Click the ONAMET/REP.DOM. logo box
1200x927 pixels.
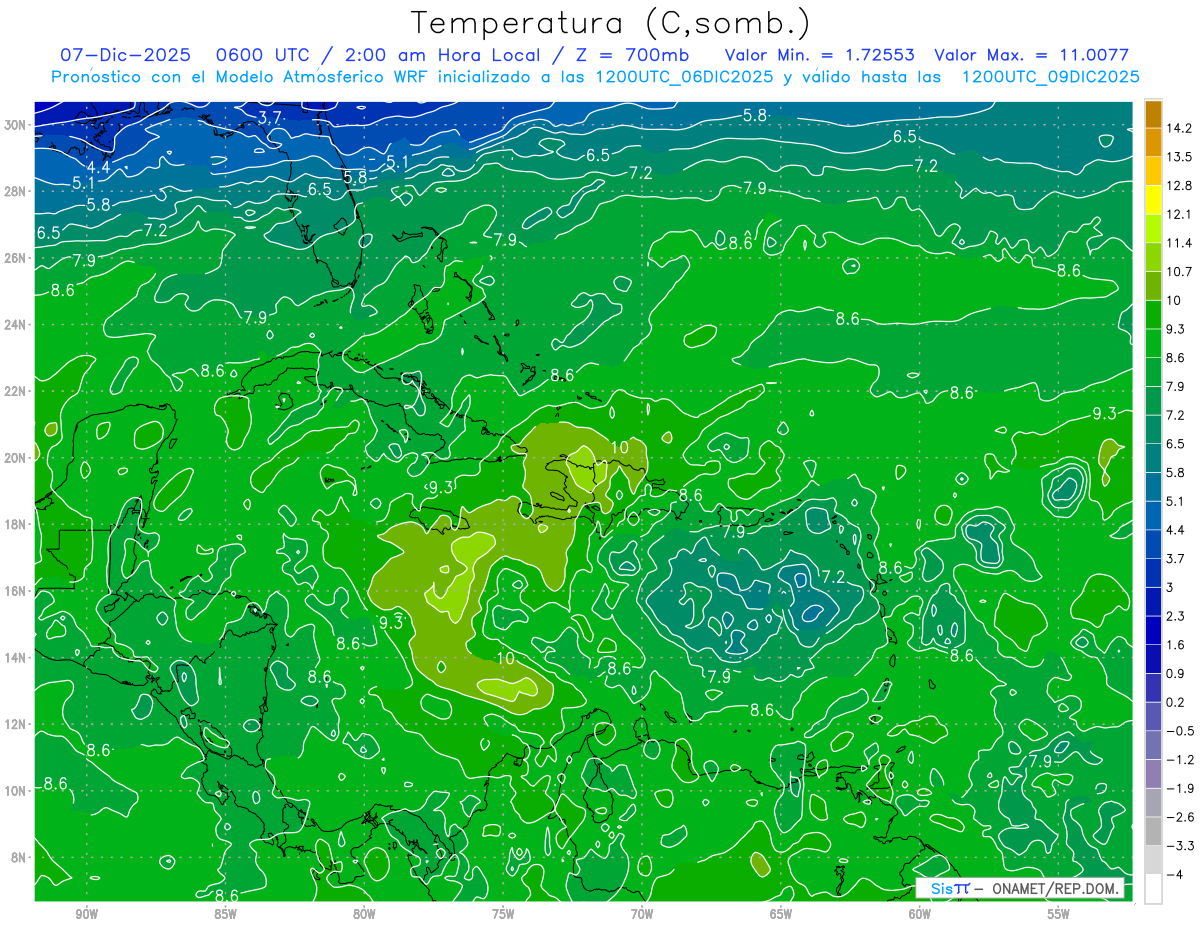pyautogui.click(x=1022, y=889)
